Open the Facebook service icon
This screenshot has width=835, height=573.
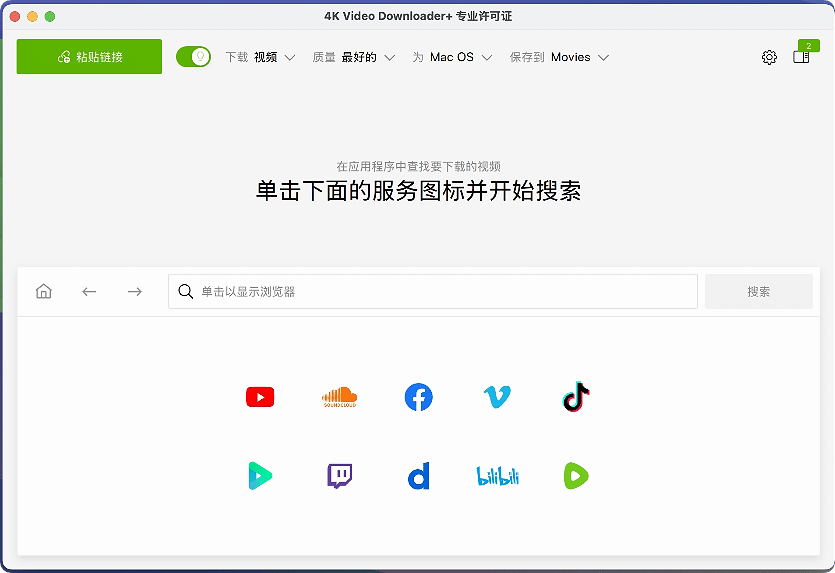(x=419, y=397)
